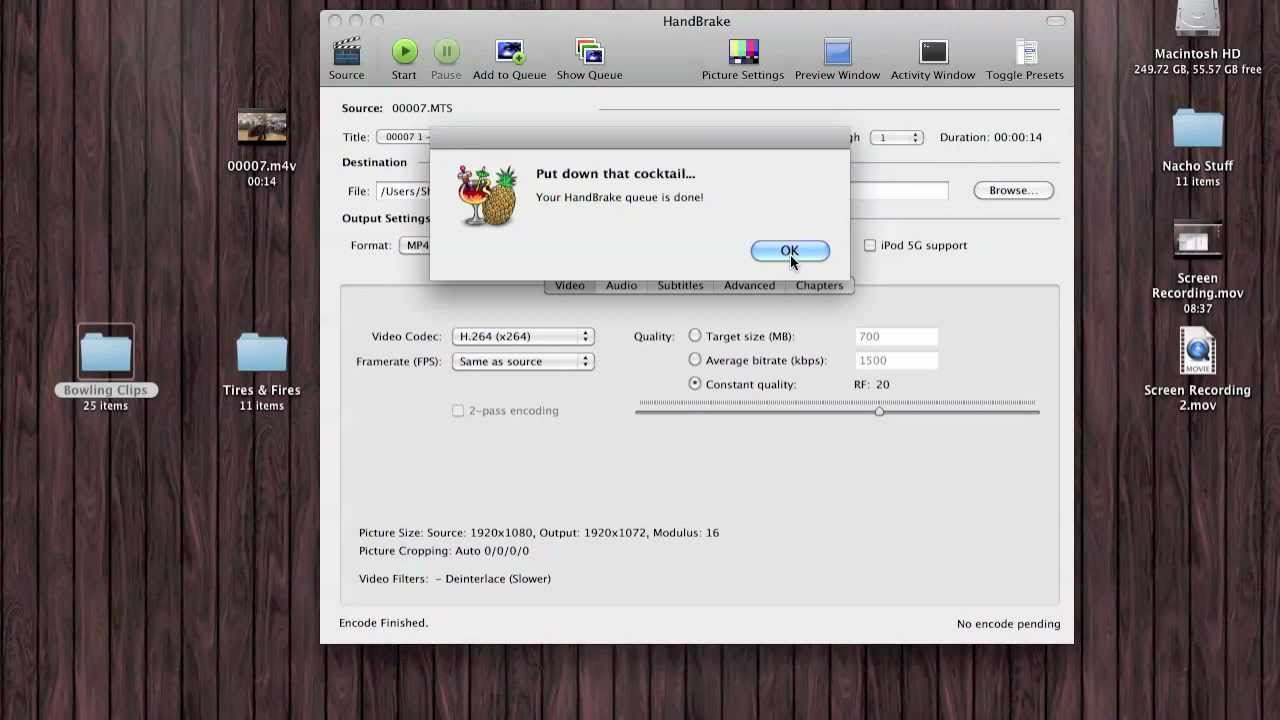
Task: Click the Picture Size source/output text
Action: 539,533
